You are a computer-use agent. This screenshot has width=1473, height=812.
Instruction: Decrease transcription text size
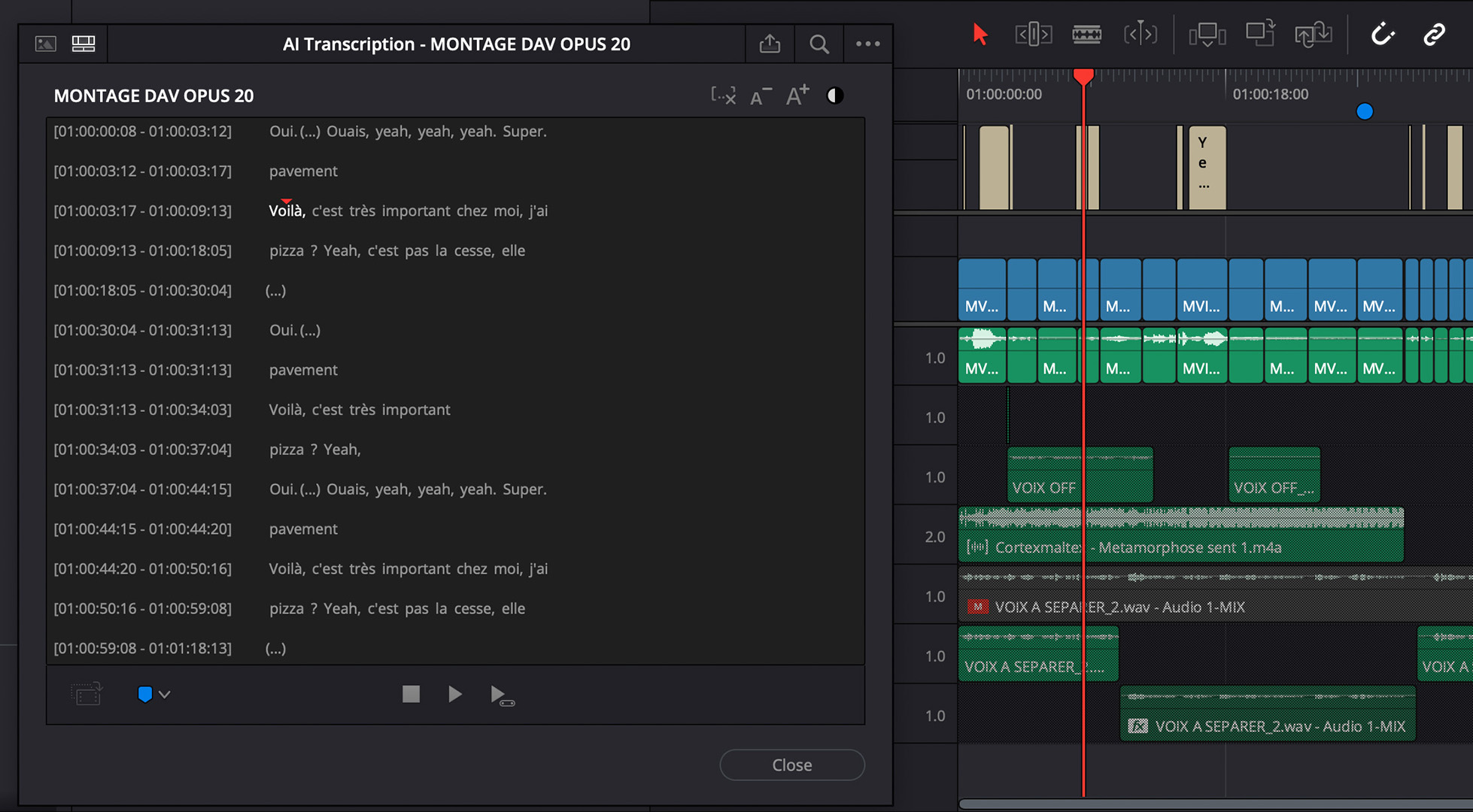click(760, 96)
